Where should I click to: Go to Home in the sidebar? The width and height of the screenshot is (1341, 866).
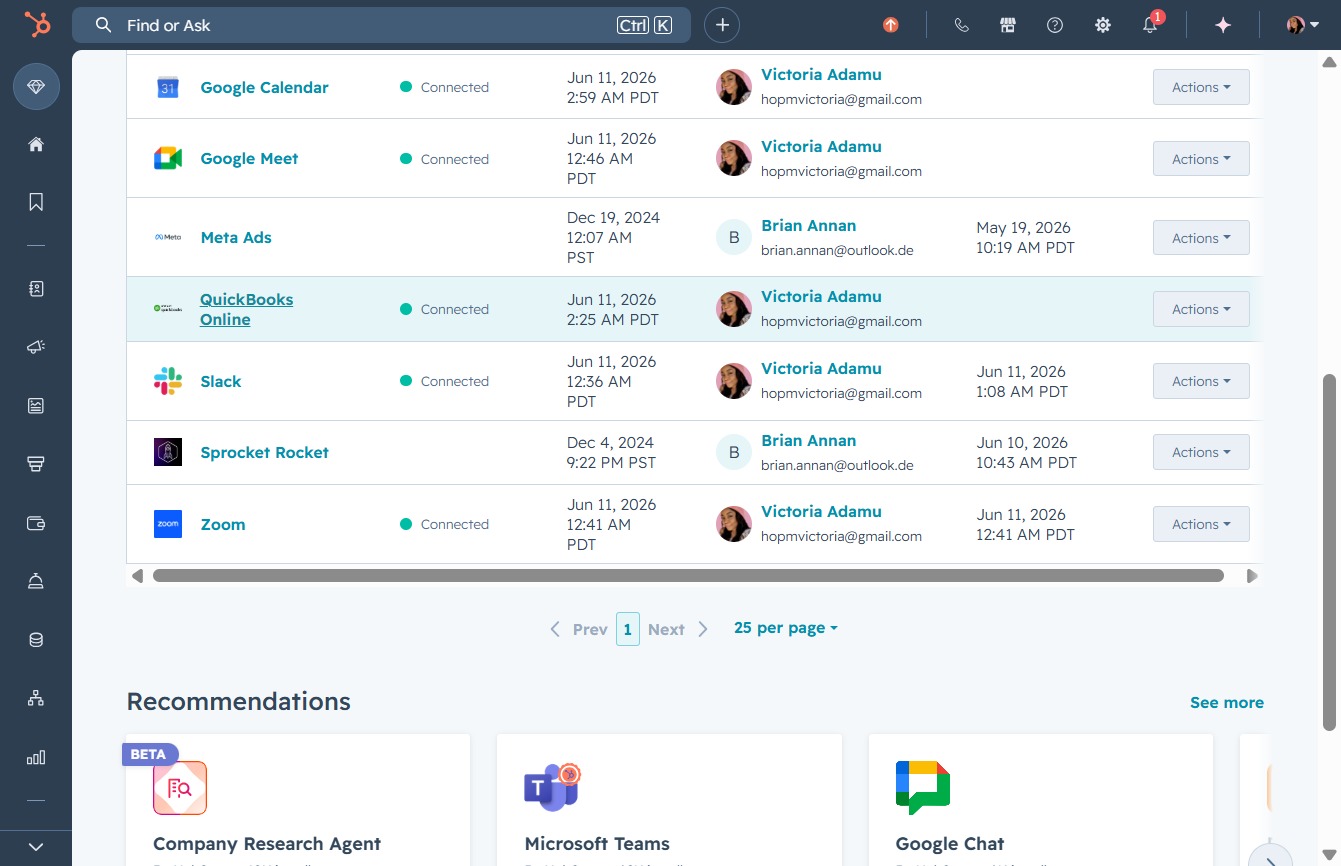[x=36, y=144]
